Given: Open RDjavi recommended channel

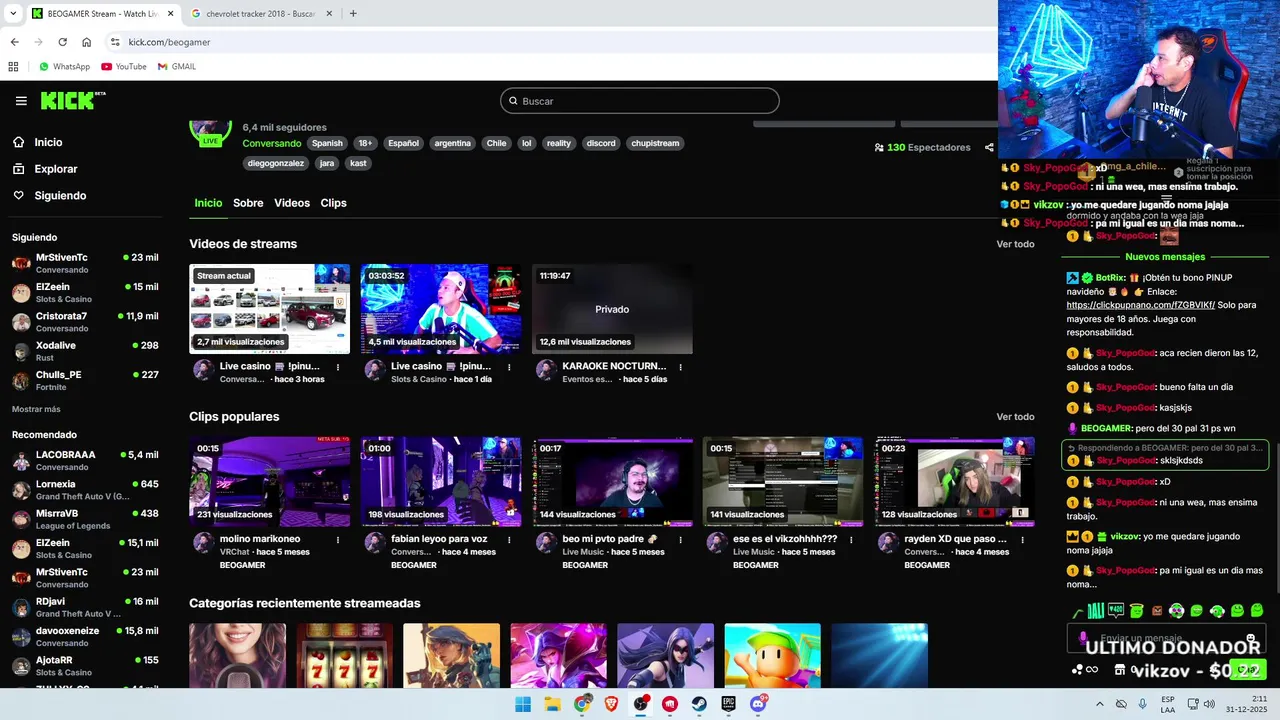Looking at the screenshot, I should [85, 607].
